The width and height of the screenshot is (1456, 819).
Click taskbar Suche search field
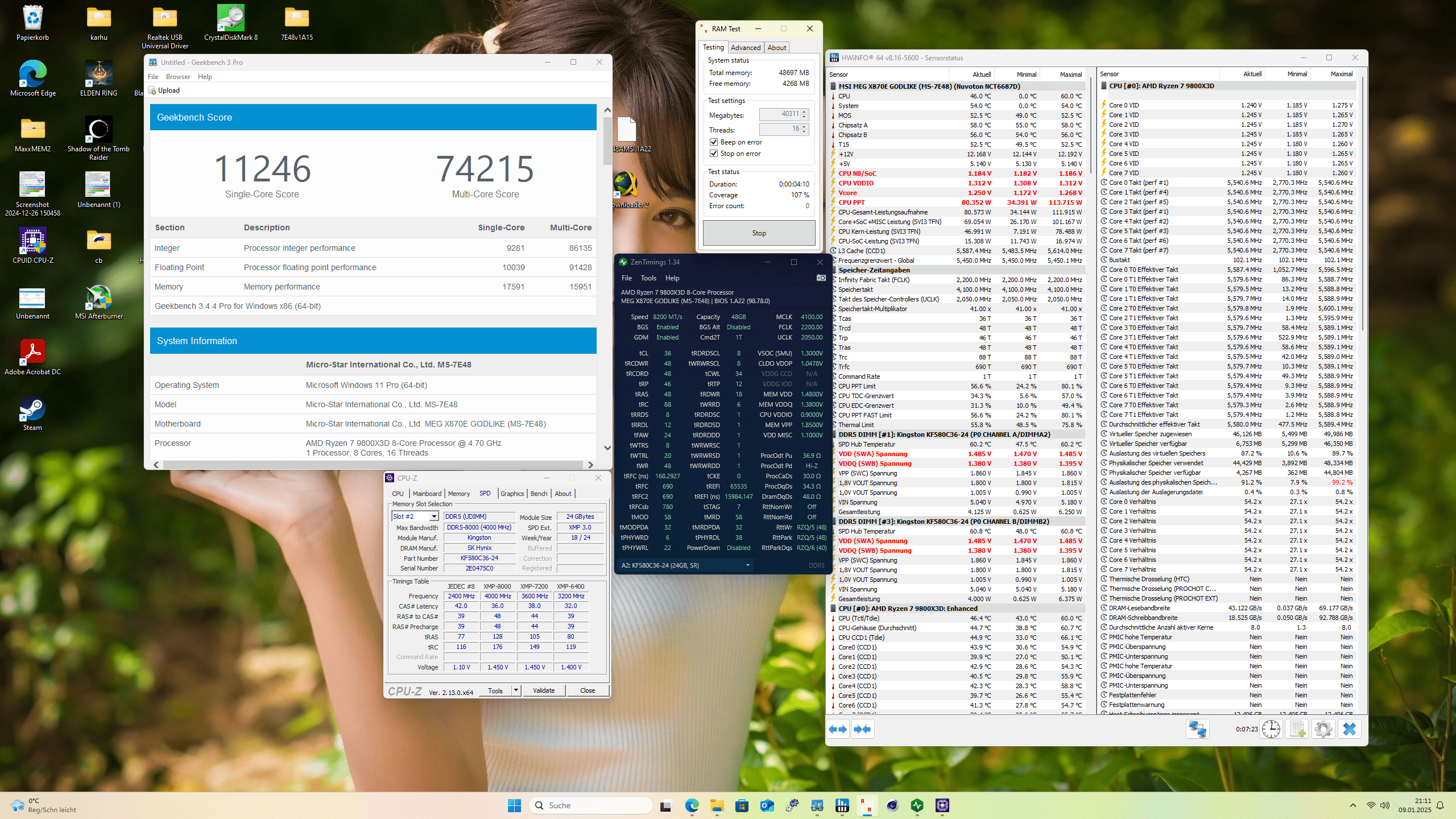click(590, 805)
